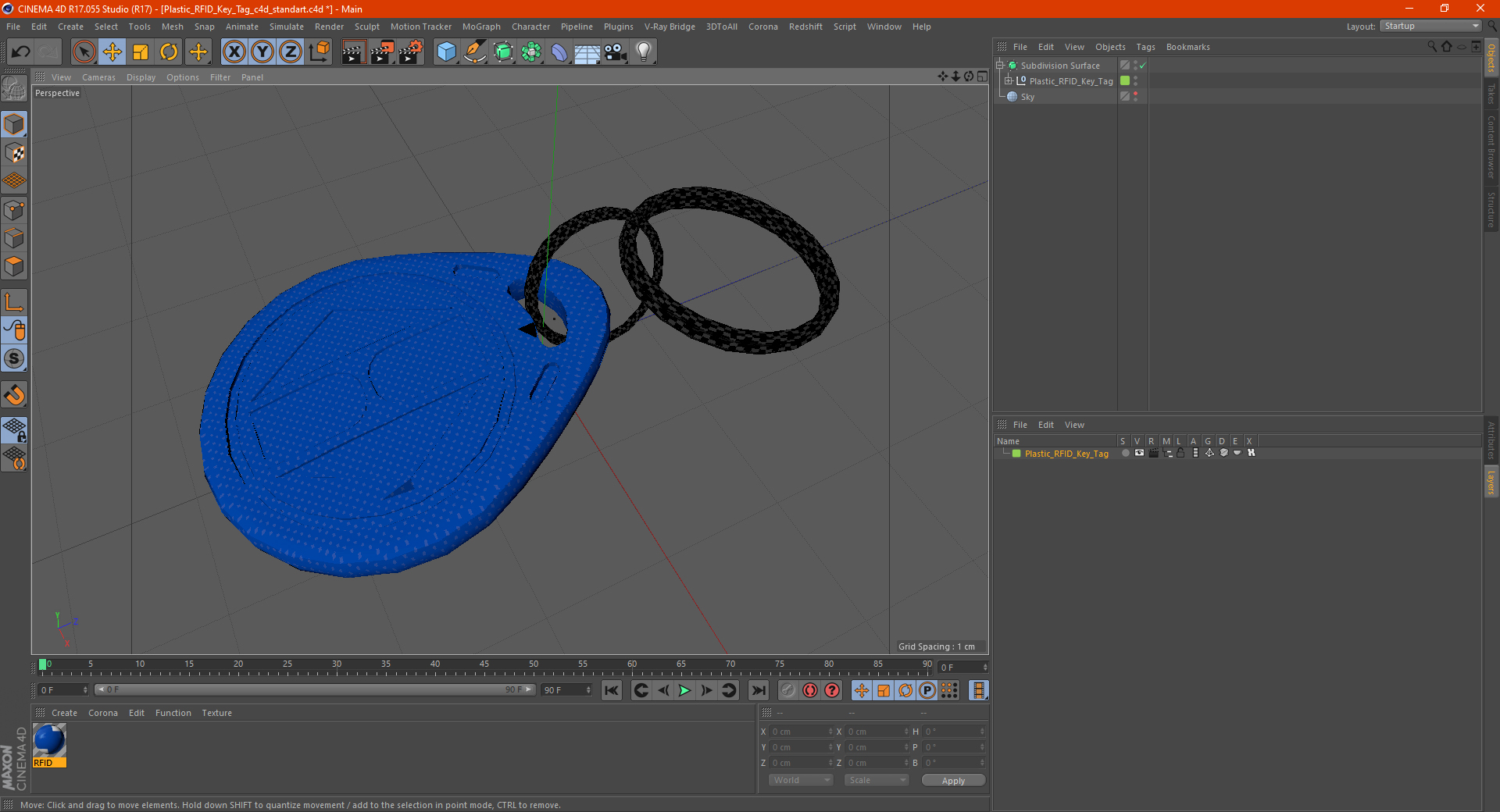
Task: Open material manager Texture menu
Action: [x=216, y=713]
